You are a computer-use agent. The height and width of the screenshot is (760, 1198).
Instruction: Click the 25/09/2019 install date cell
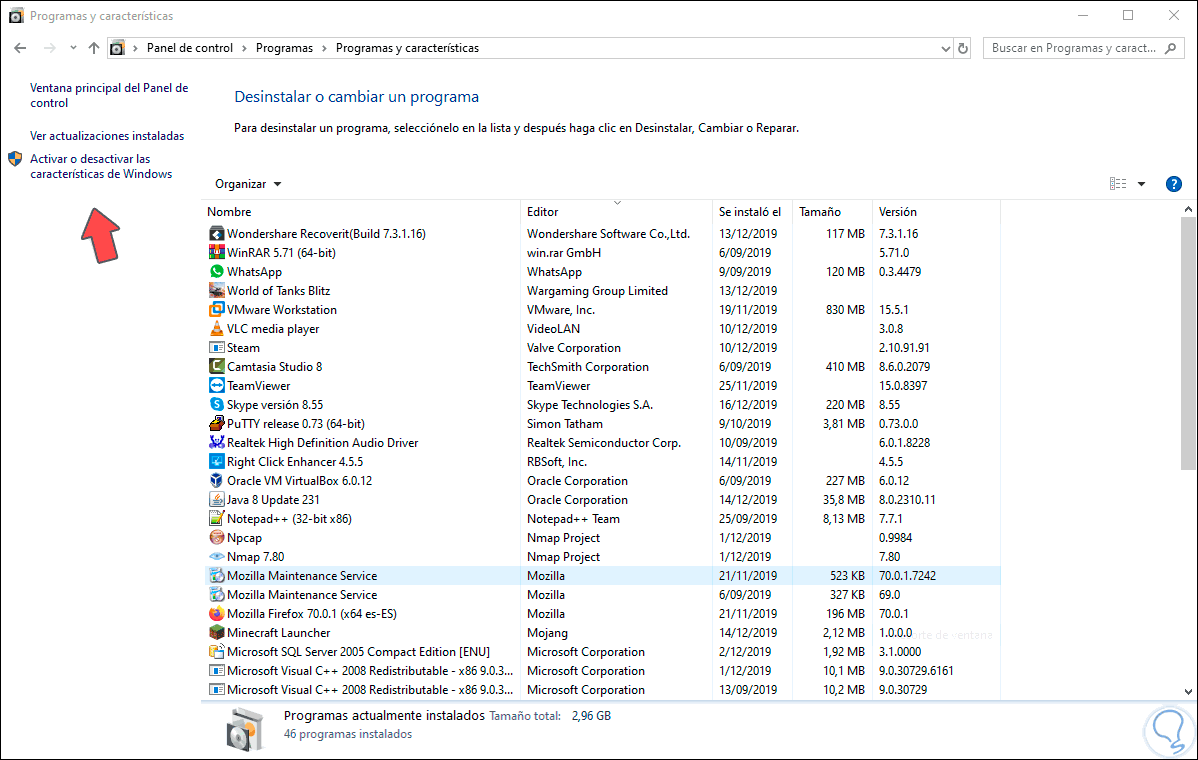[x=748, y=519]
